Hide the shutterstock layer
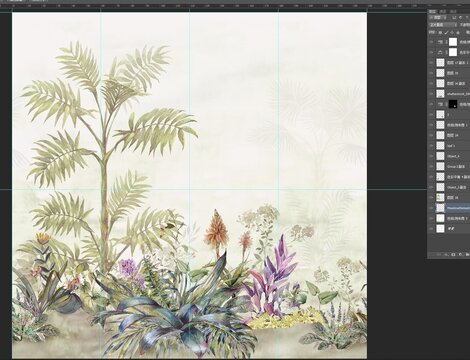Image resolution: width=470 pixels, height=360 pixels. (432, 94)
